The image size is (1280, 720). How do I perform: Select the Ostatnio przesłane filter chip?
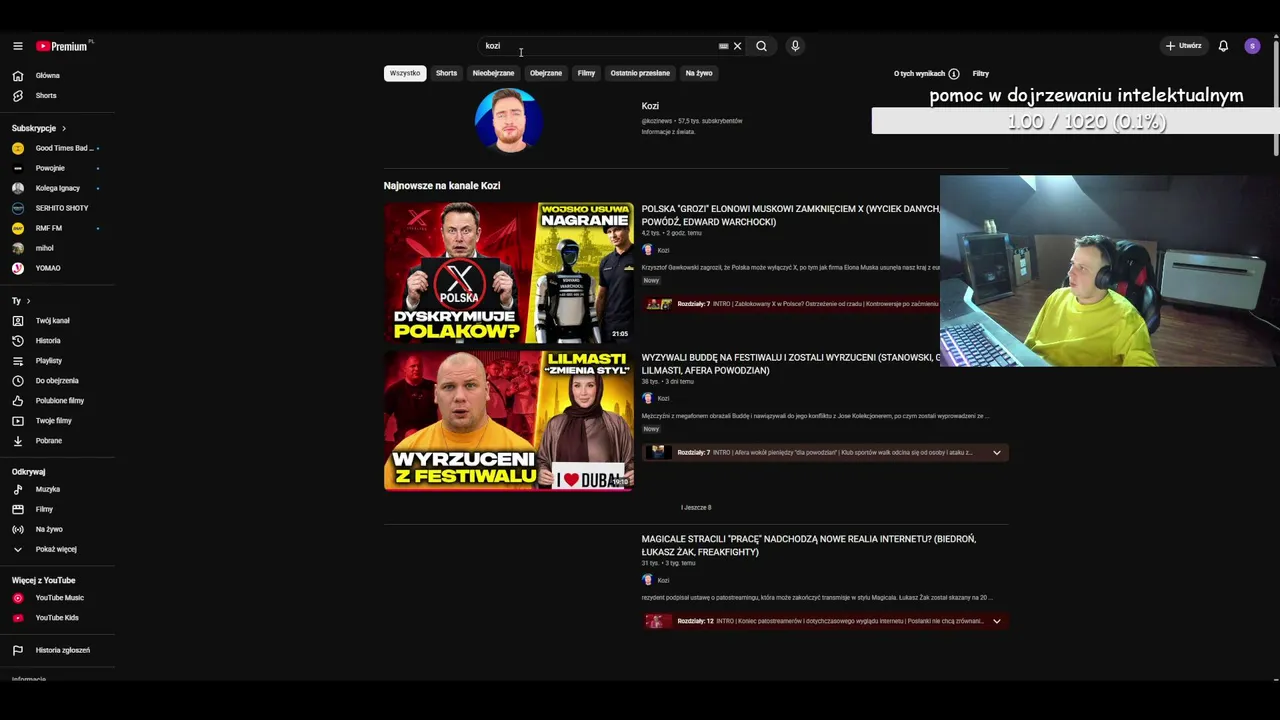pyautogui.click(x=640, y=73)
